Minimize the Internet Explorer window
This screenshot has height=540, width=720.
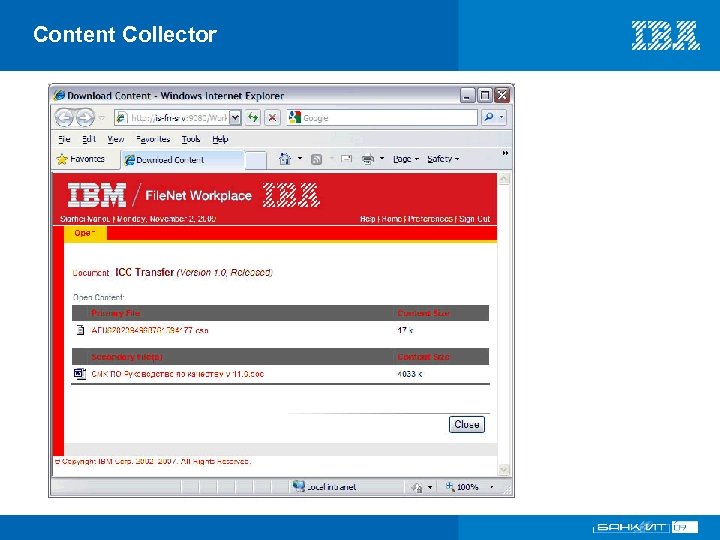[x=467, y=96]
